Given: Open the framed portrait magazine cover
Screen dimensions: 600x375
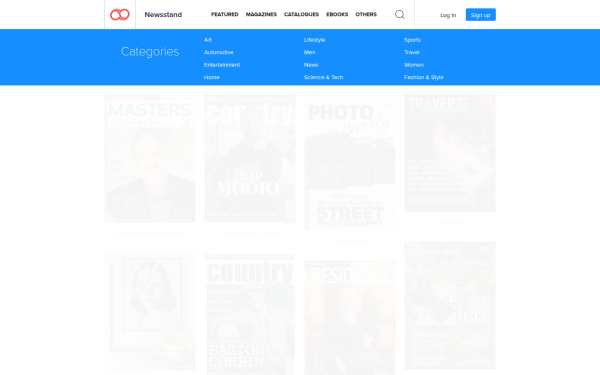Looking at the screenshot, I should [150, 312].
